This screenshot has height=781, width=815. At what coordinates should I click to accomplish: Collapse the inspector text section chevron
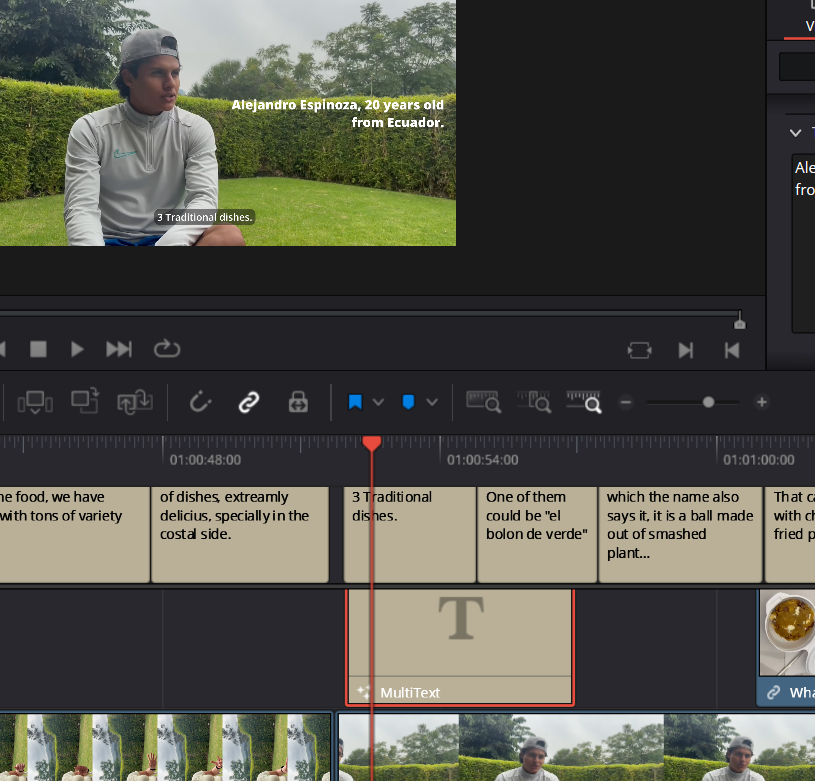tap(795, 132)
